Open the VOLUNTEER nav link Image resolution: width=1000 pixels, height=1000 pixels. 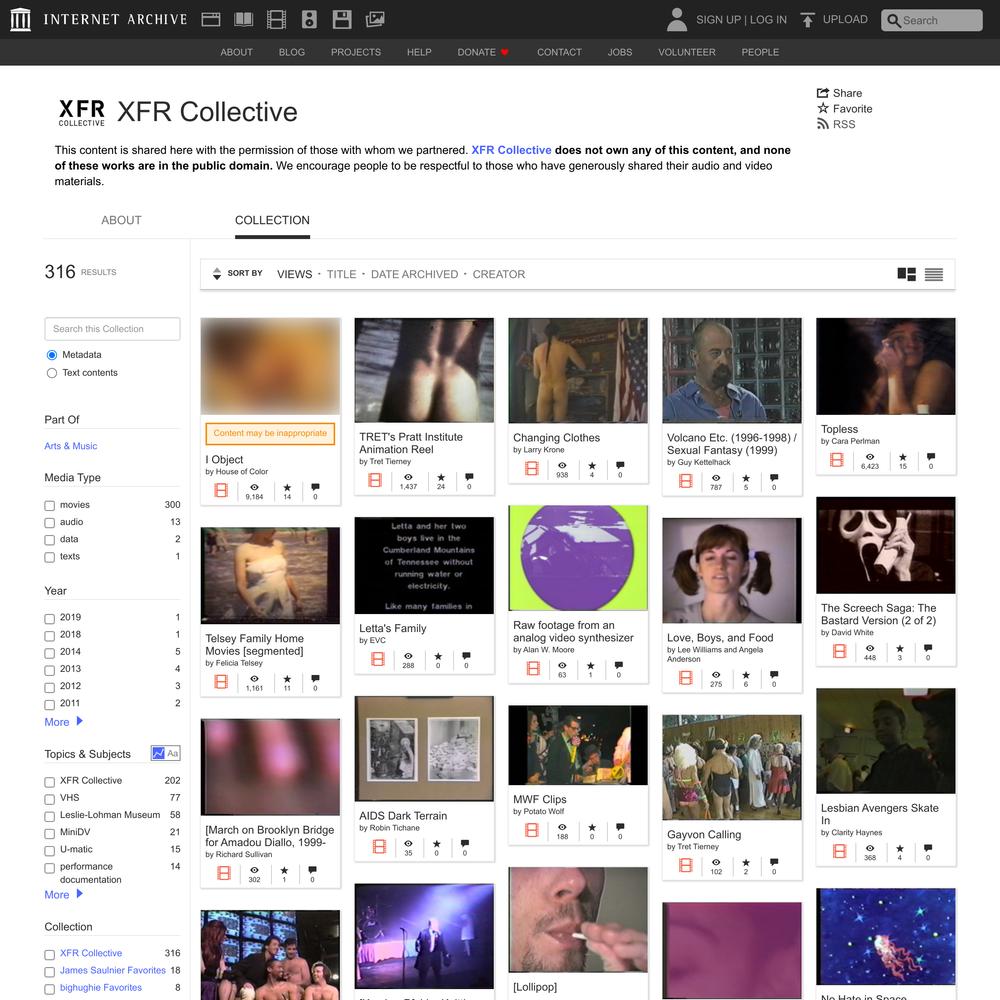click(687, 52)
